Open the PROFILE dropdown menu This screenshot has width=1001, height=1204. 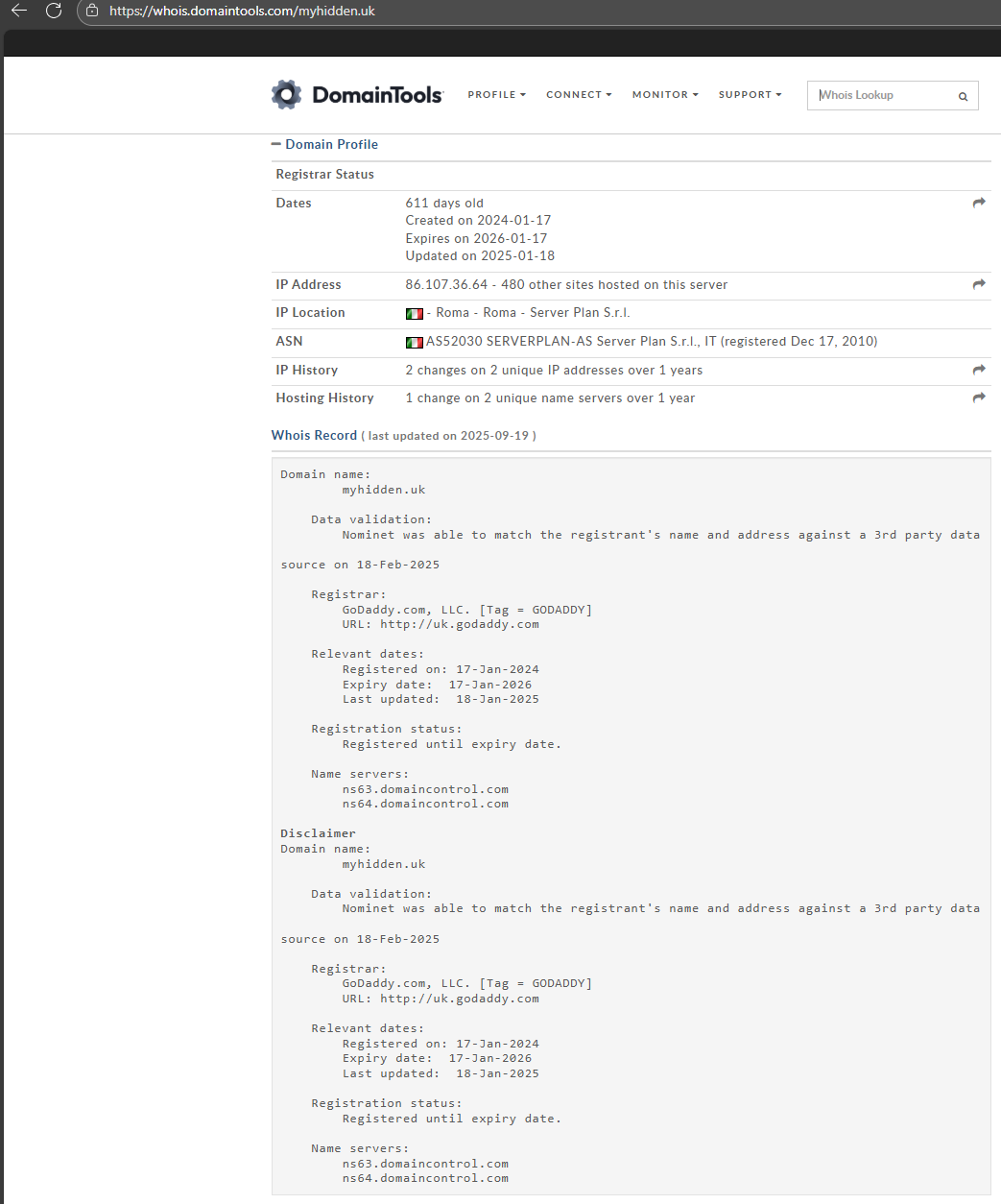coord(496,95)
